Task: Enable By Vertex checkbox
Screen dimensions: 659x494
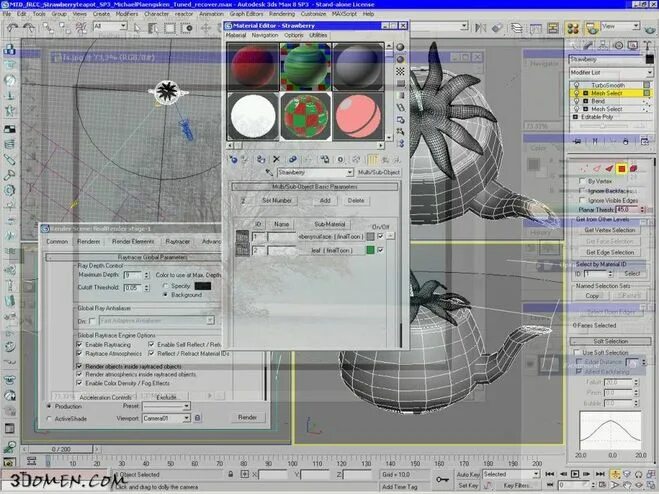Action: pyautogui.click(x=582, y=181)
